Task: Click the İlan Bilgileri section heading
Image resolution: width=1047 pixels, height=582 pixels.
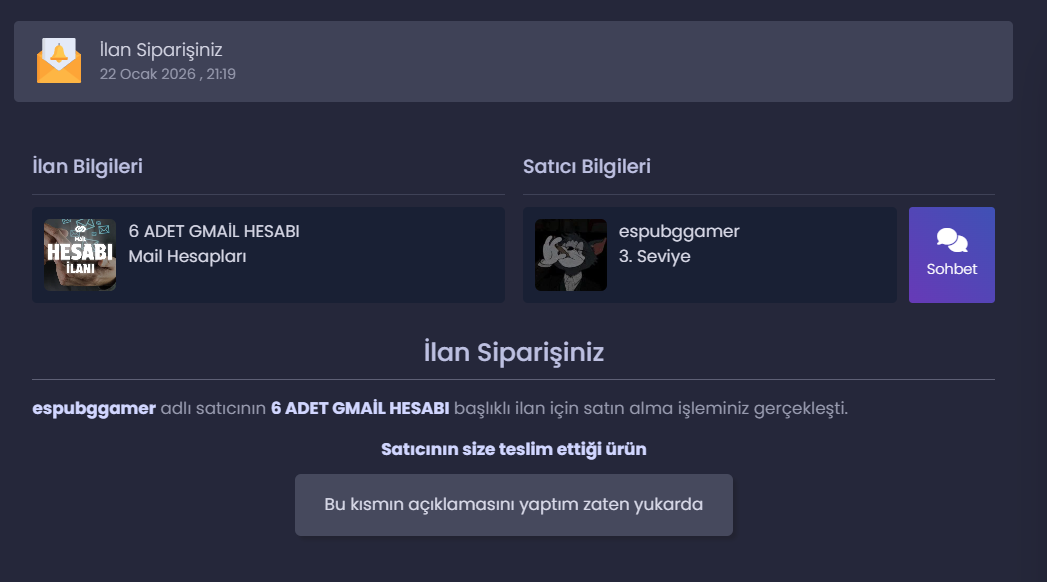Action: click(87, 166)
